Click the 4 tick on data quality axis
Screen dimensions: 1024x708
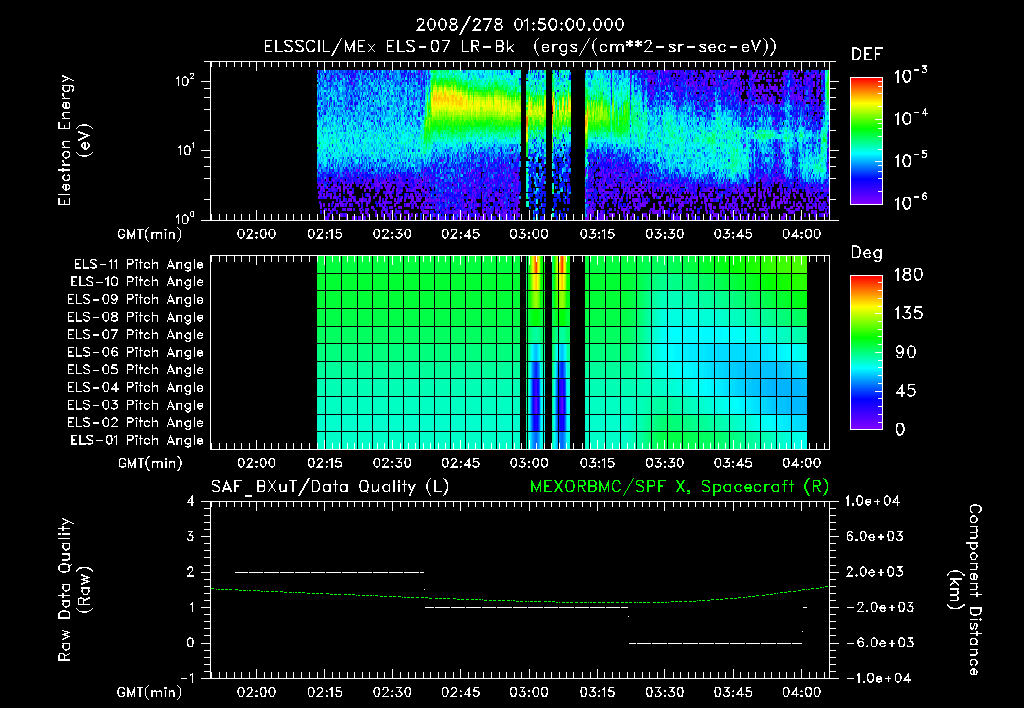click(x=190, y=501)
